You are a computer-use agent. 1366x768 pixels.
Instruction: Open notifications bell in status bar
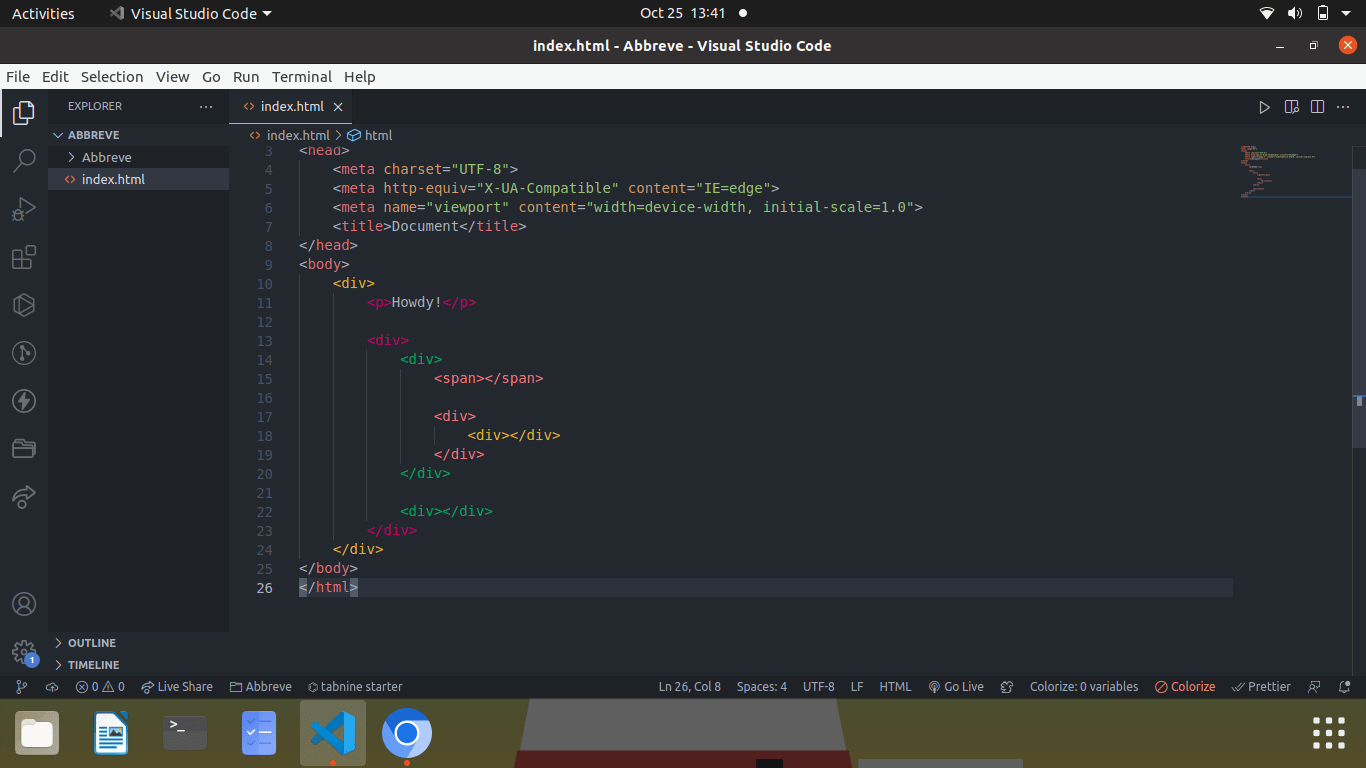(1343, 687)
